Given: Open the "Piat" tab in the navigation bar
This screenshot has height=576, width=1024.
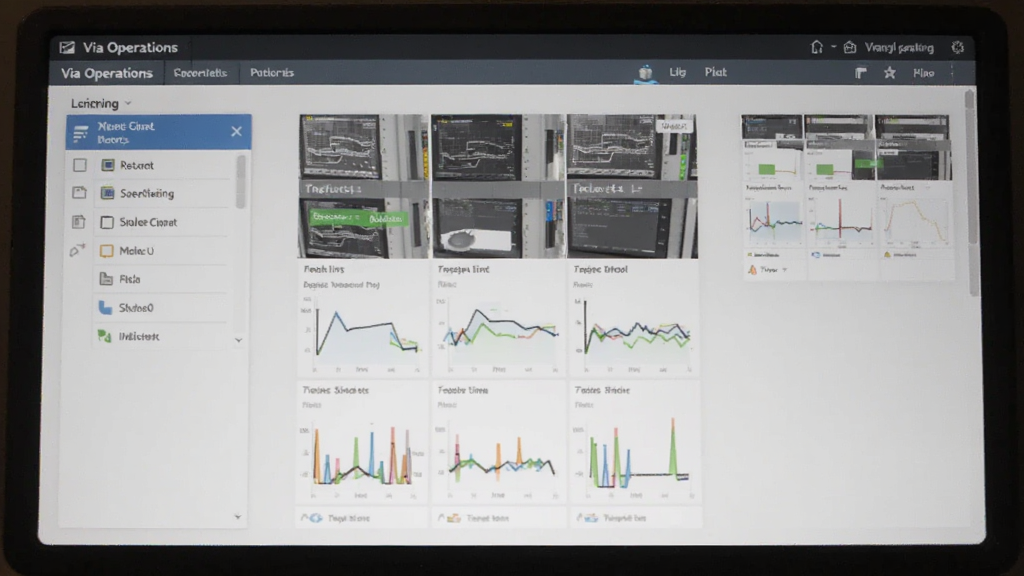Looking at the screenshot, I should pos(715,72).
